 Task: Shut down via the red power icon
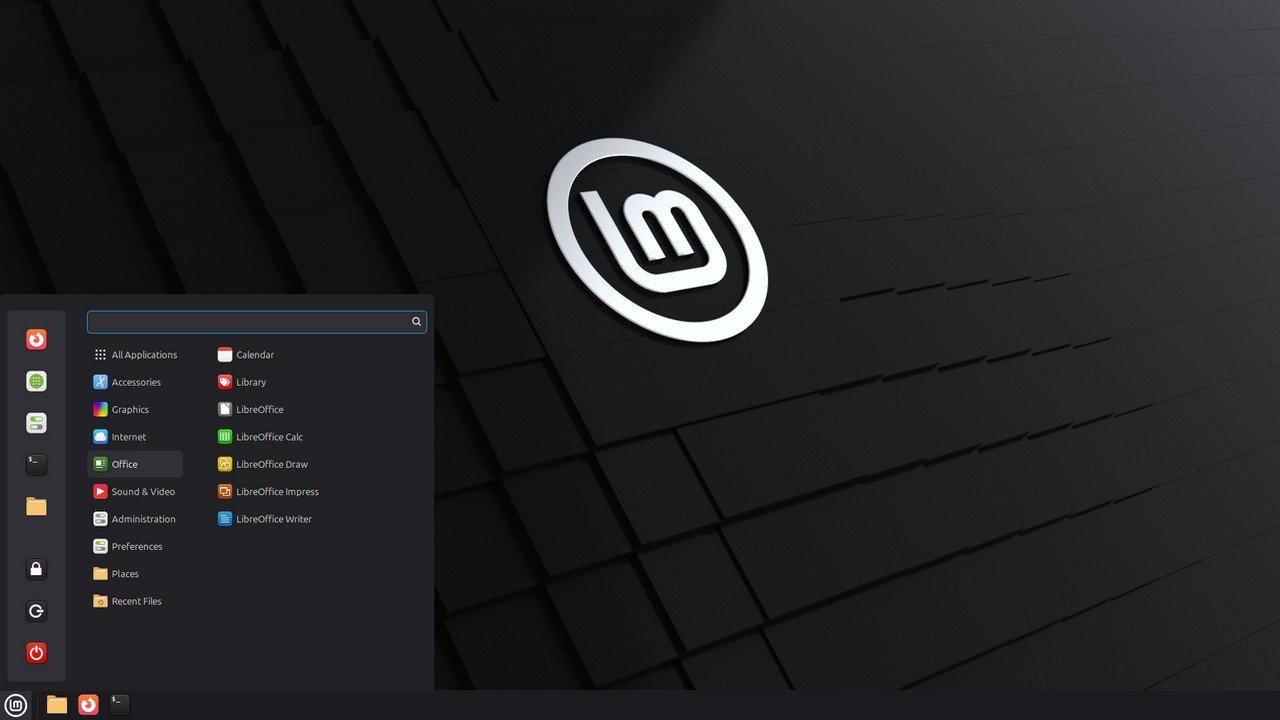tap(36, 652)
